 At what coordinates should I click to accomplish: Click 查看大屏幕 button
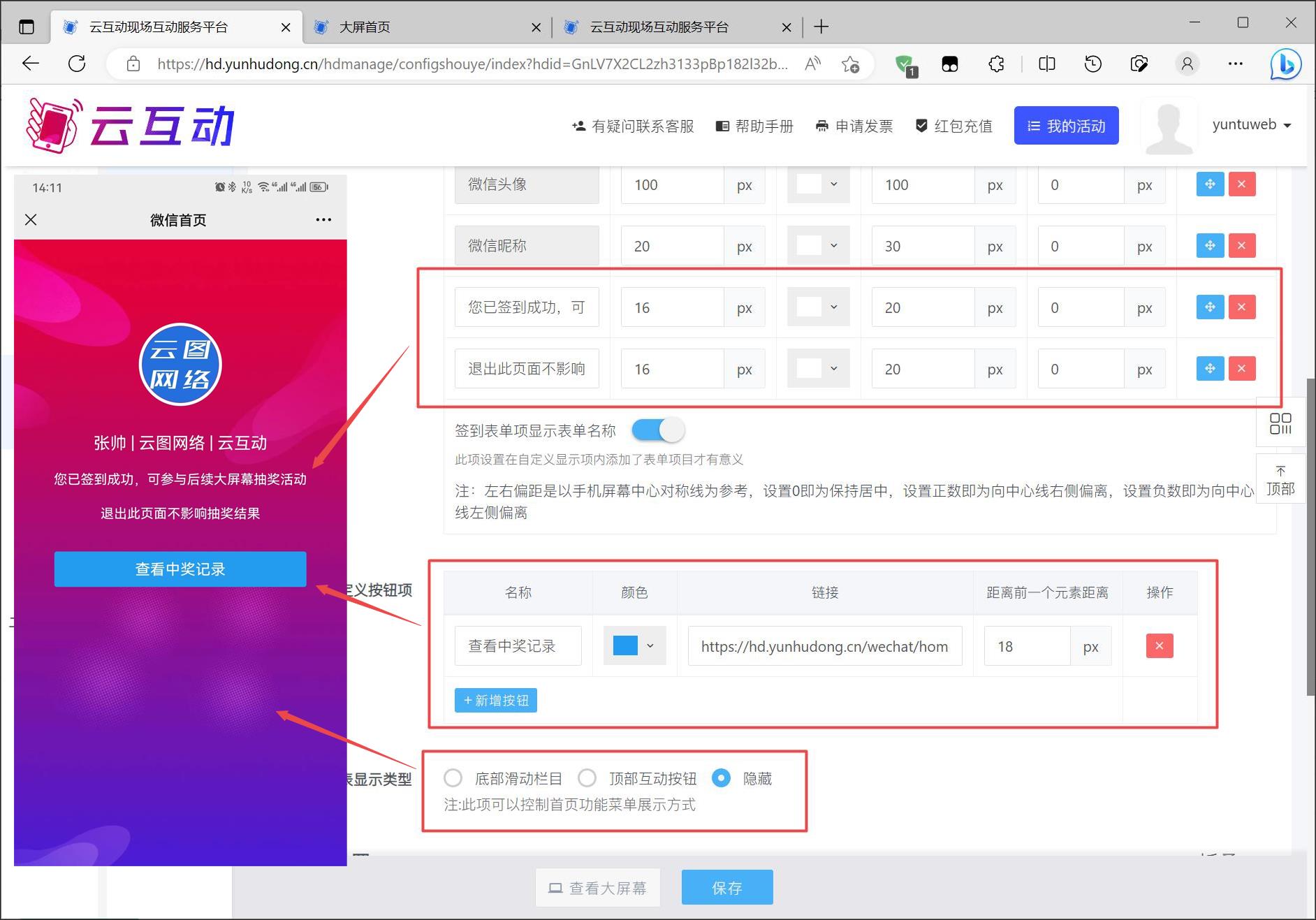coord(598,888)
